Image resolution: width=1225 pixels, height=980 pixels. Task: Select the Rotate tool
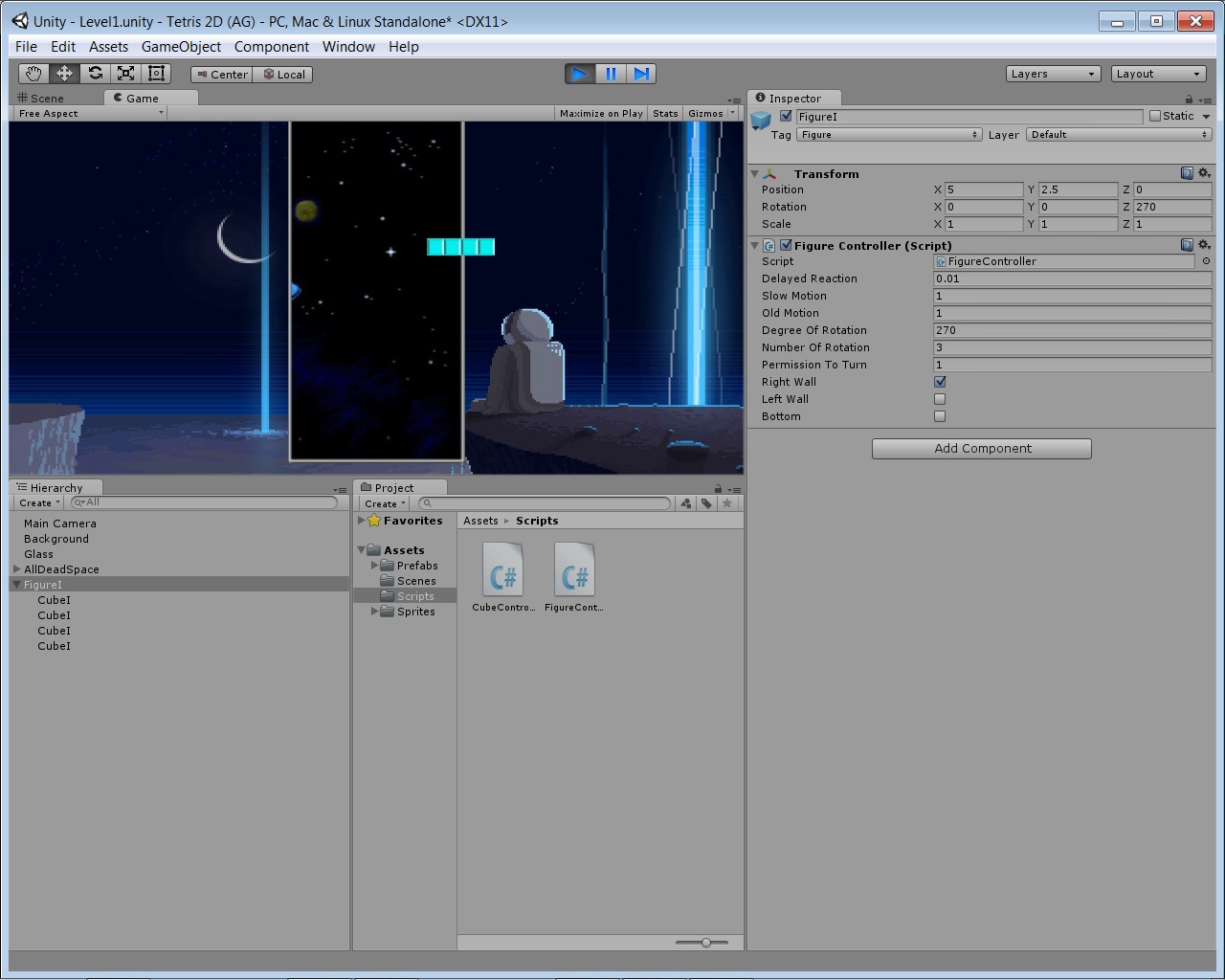coord(95,74)
